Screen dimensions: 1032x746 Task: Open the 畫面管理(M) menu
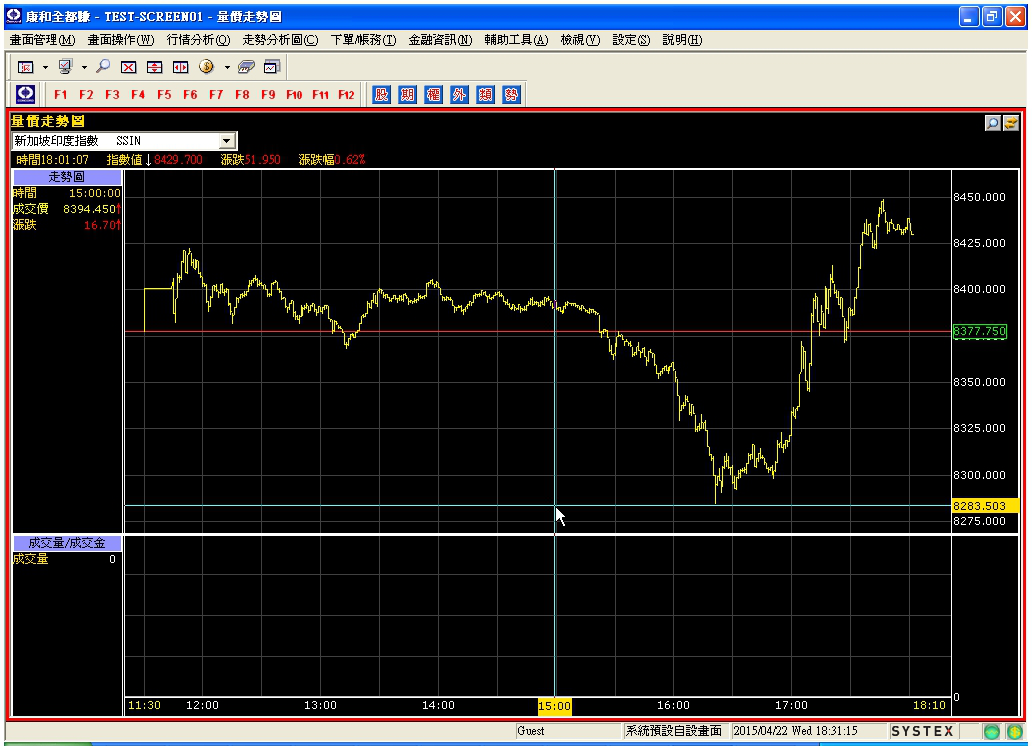(x=42, y=40)
